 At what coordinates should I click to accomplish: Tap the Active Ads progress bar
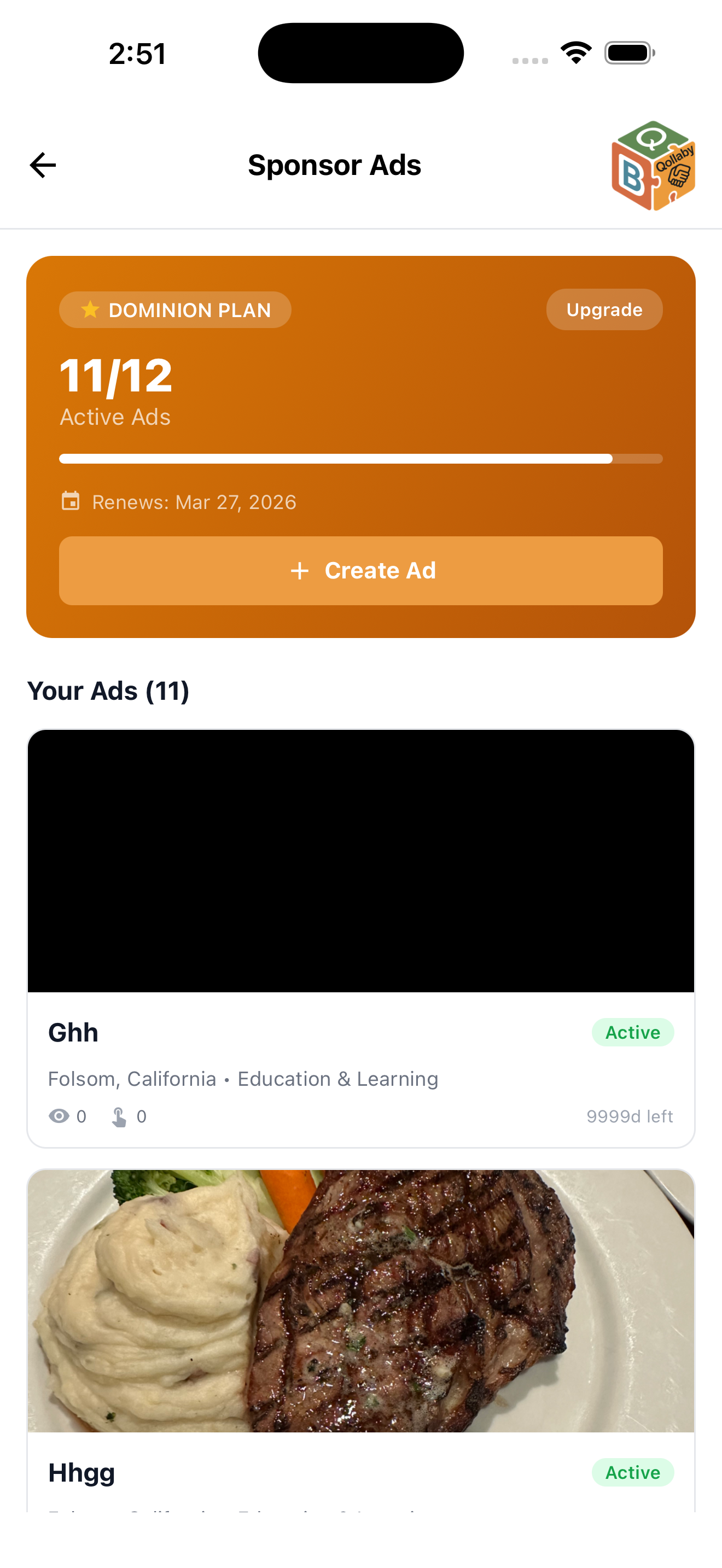coord(360,458)
